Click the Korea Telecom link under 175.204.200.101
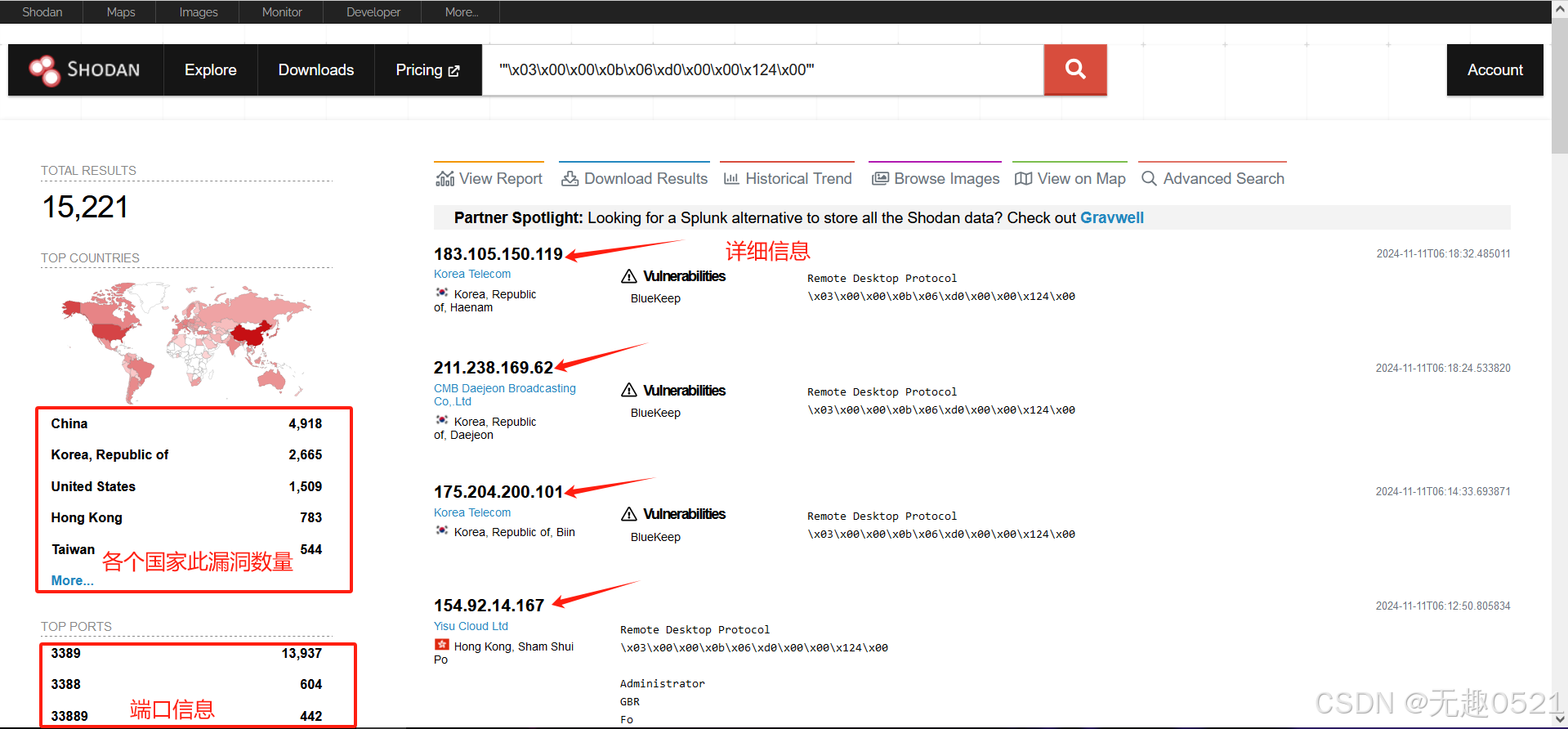Viewport: 1568px width, 729px height. [x=472, y=512]
